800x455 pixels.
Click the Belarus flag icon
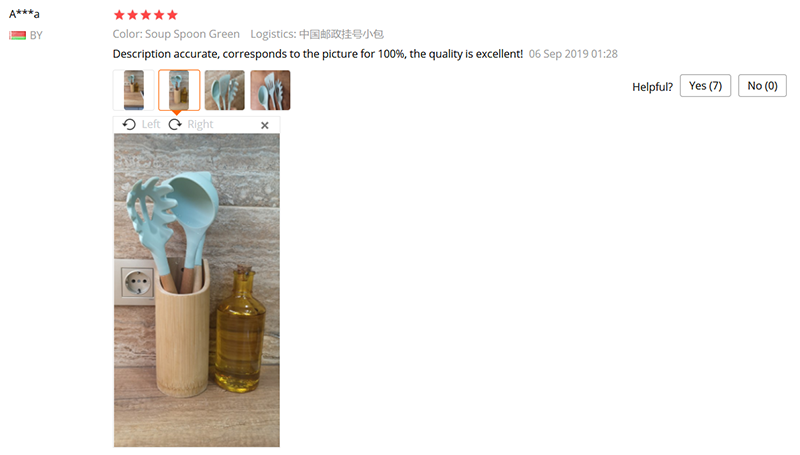[x=17, y=35]
